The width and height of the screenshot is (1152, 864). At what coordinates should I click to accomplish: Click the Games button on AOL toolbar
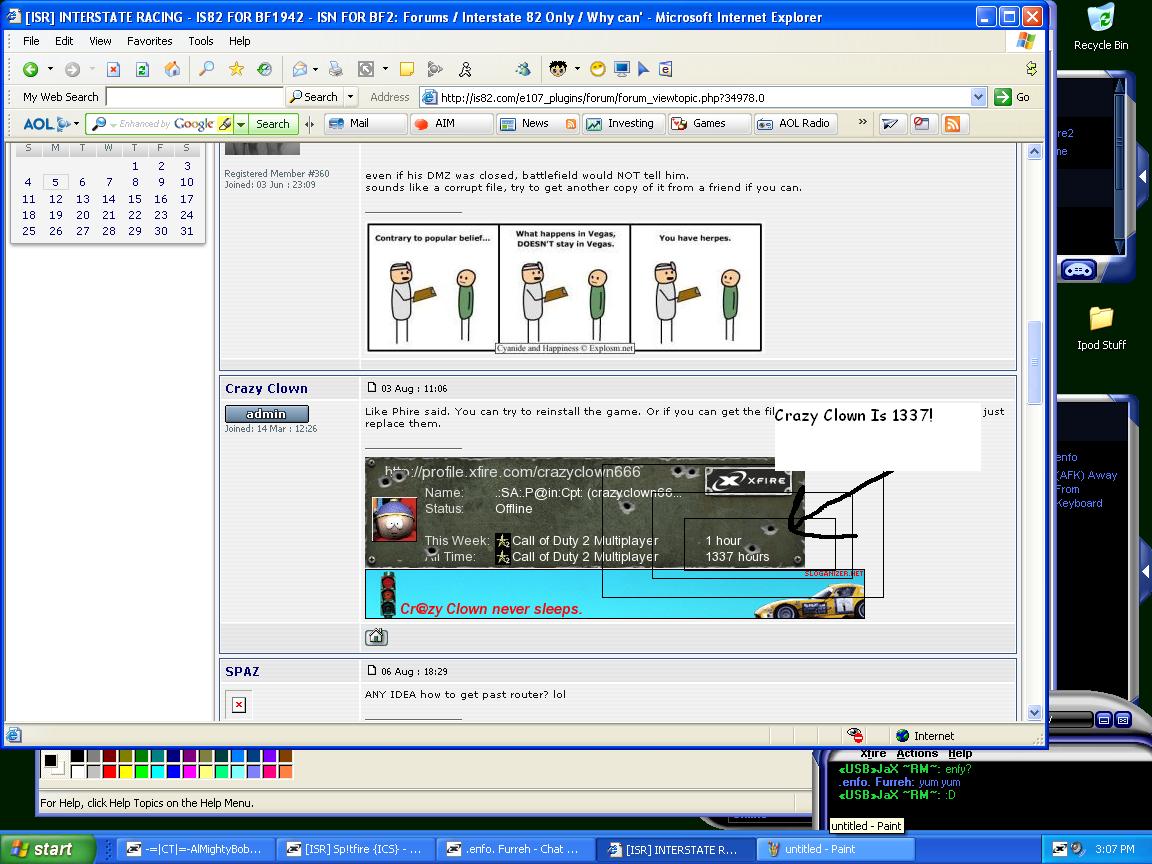(709, 123)
